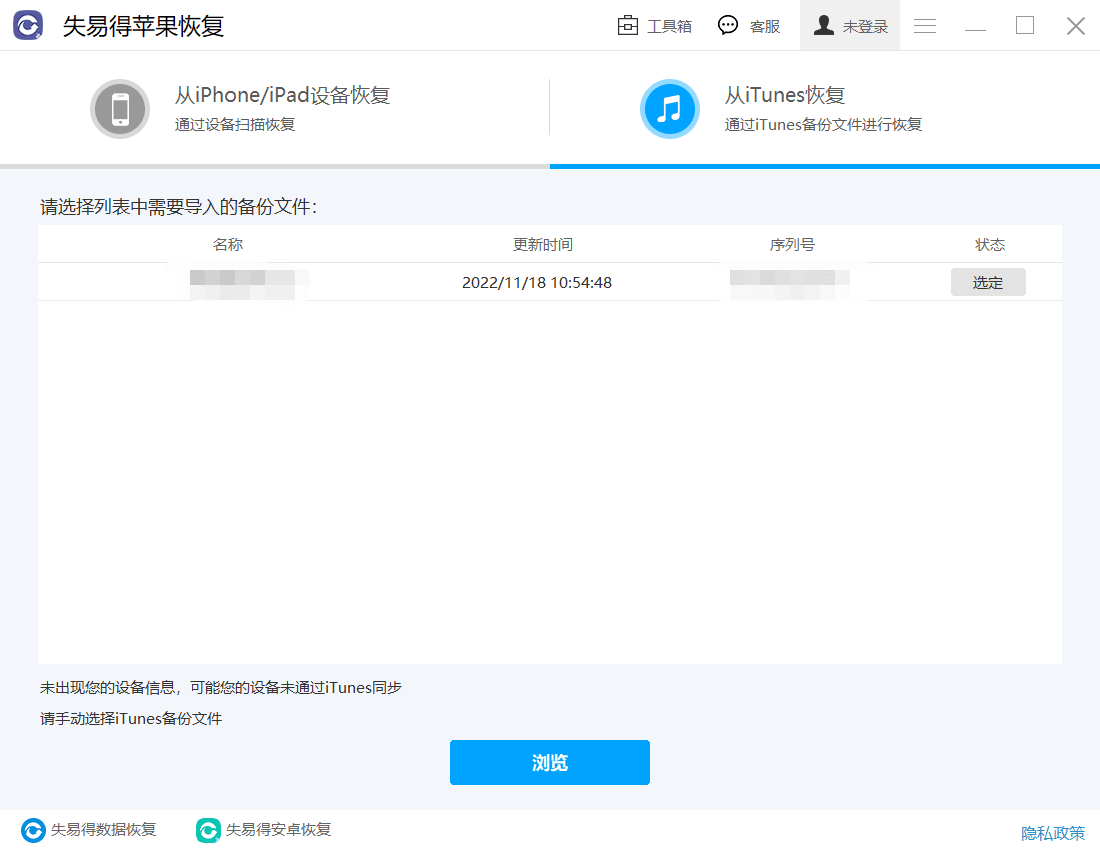Click the 失易得苹果恢复 app logo icon
The image size is (1100, 850).
(x=28, y=25)
